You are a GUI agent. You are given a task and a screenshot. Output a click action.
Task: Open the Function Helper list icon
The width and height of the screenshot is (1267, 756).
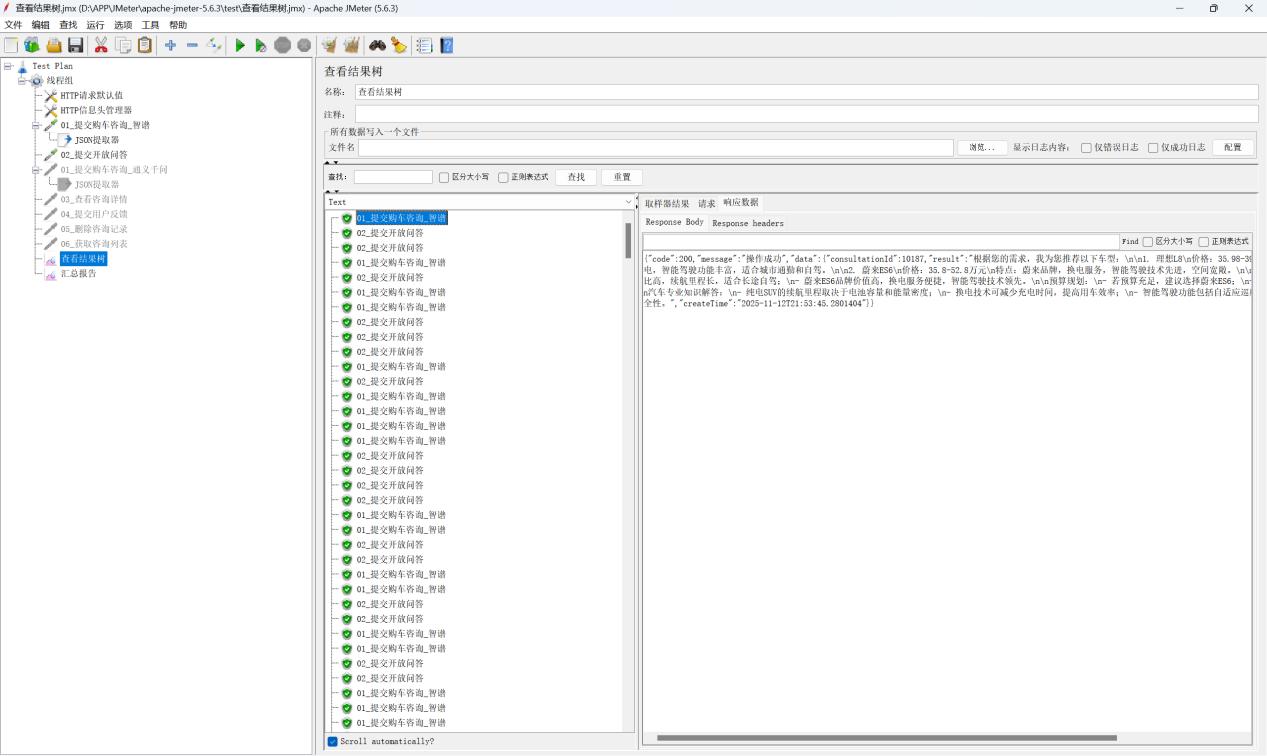pos(424,45)
